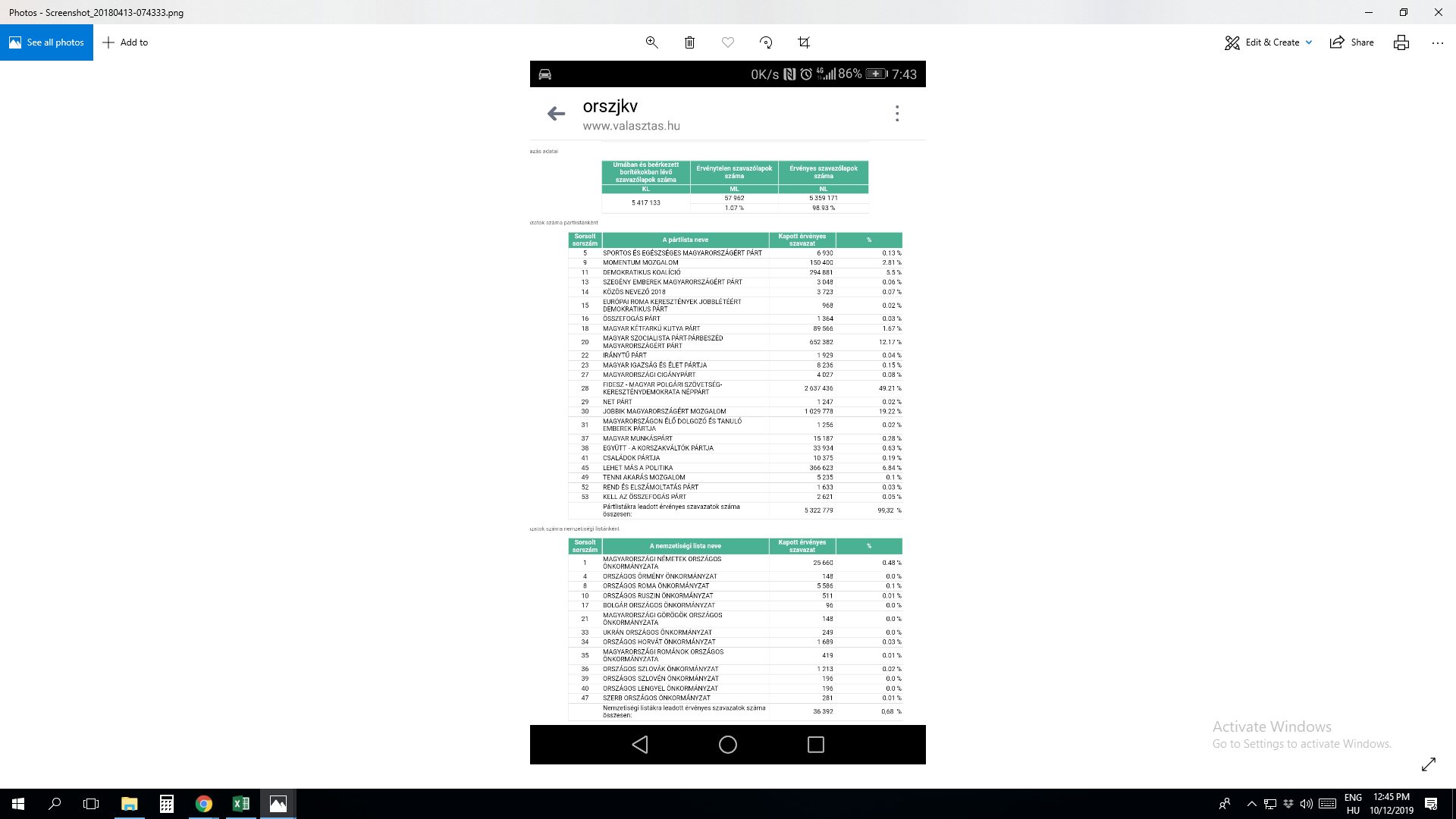Click the UKRÁN ORSZÁGOS ÖNKORMÁNYZAT row
Viewport: 1456px width, 819px height.
(x=735, y=632)
